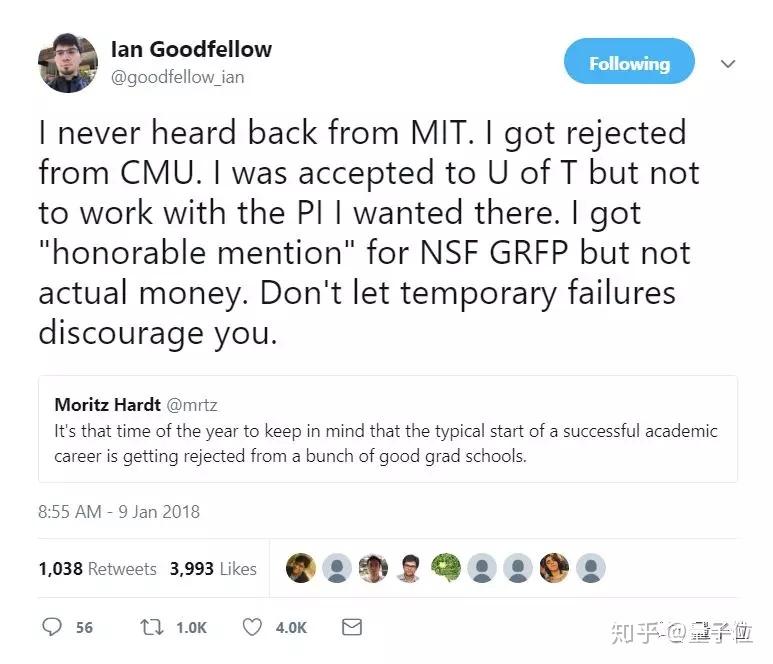Click the fourth liker avatar photo
Screen dimensions: 773x664
pos(409,568)
